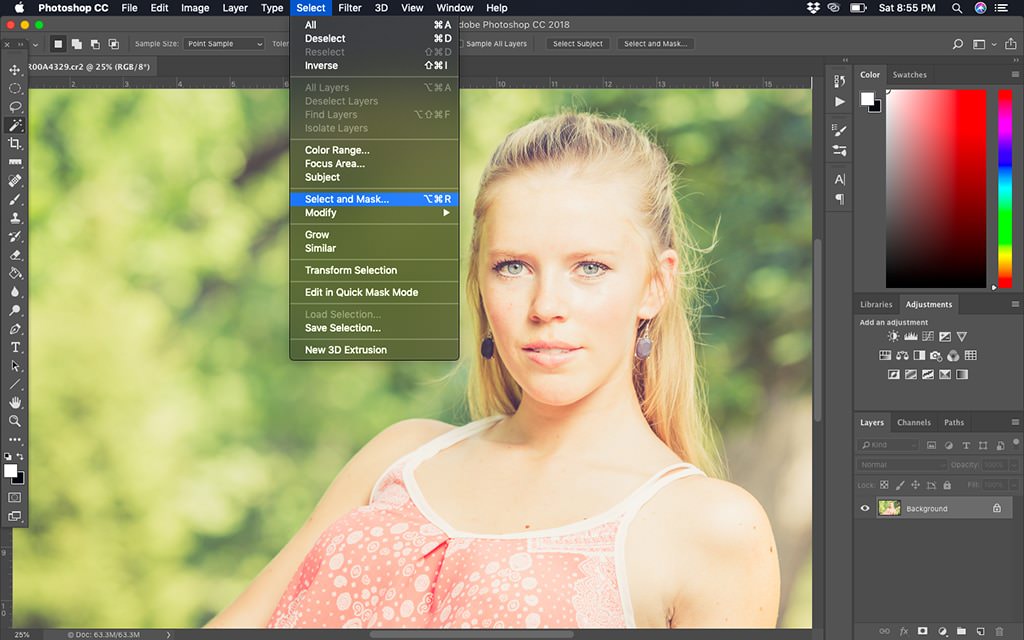The image size is (1024, 640).
Task: Select the History Brush tool
Action: point(15,236)
